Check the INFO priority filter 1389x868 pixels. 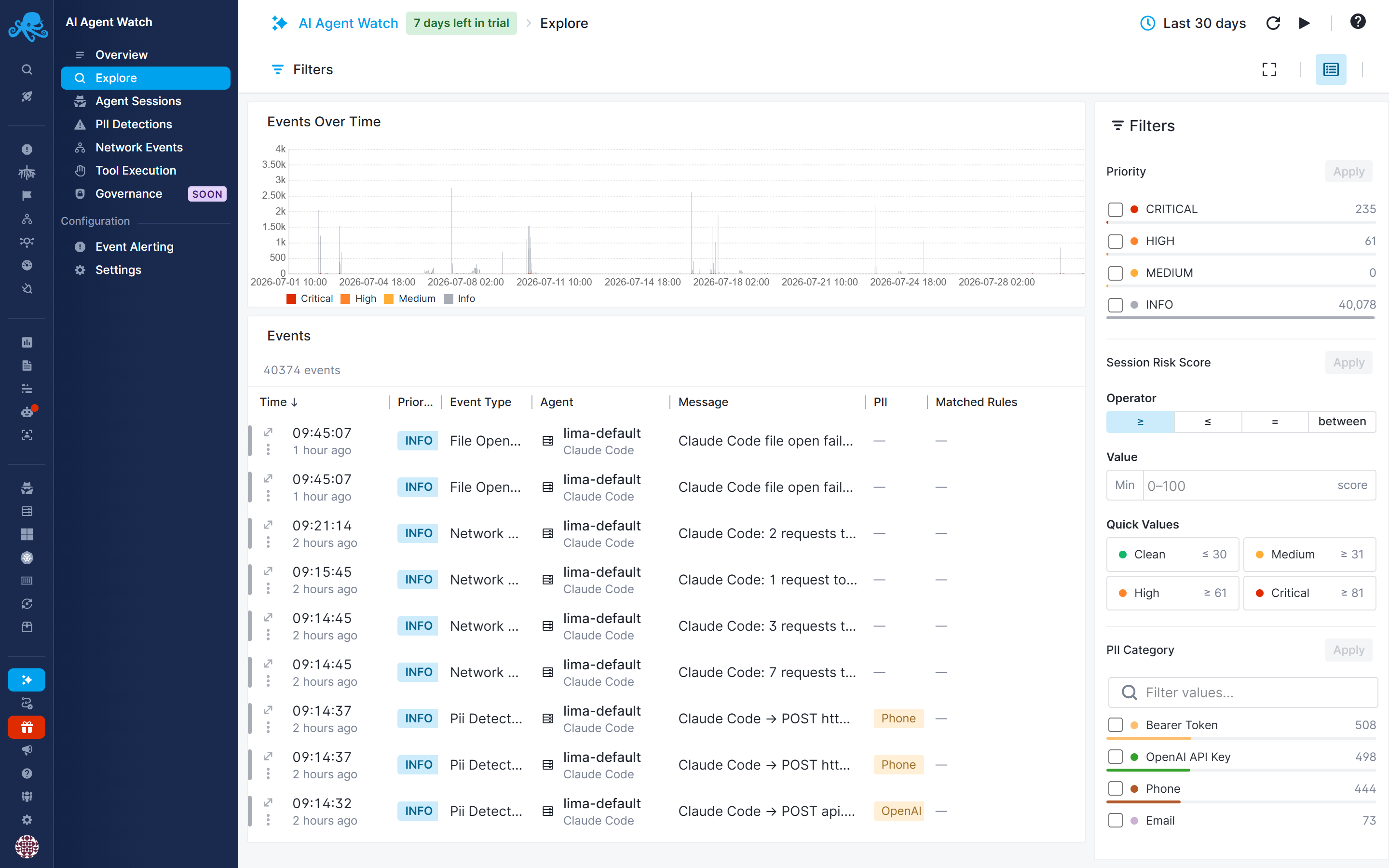1115,305
